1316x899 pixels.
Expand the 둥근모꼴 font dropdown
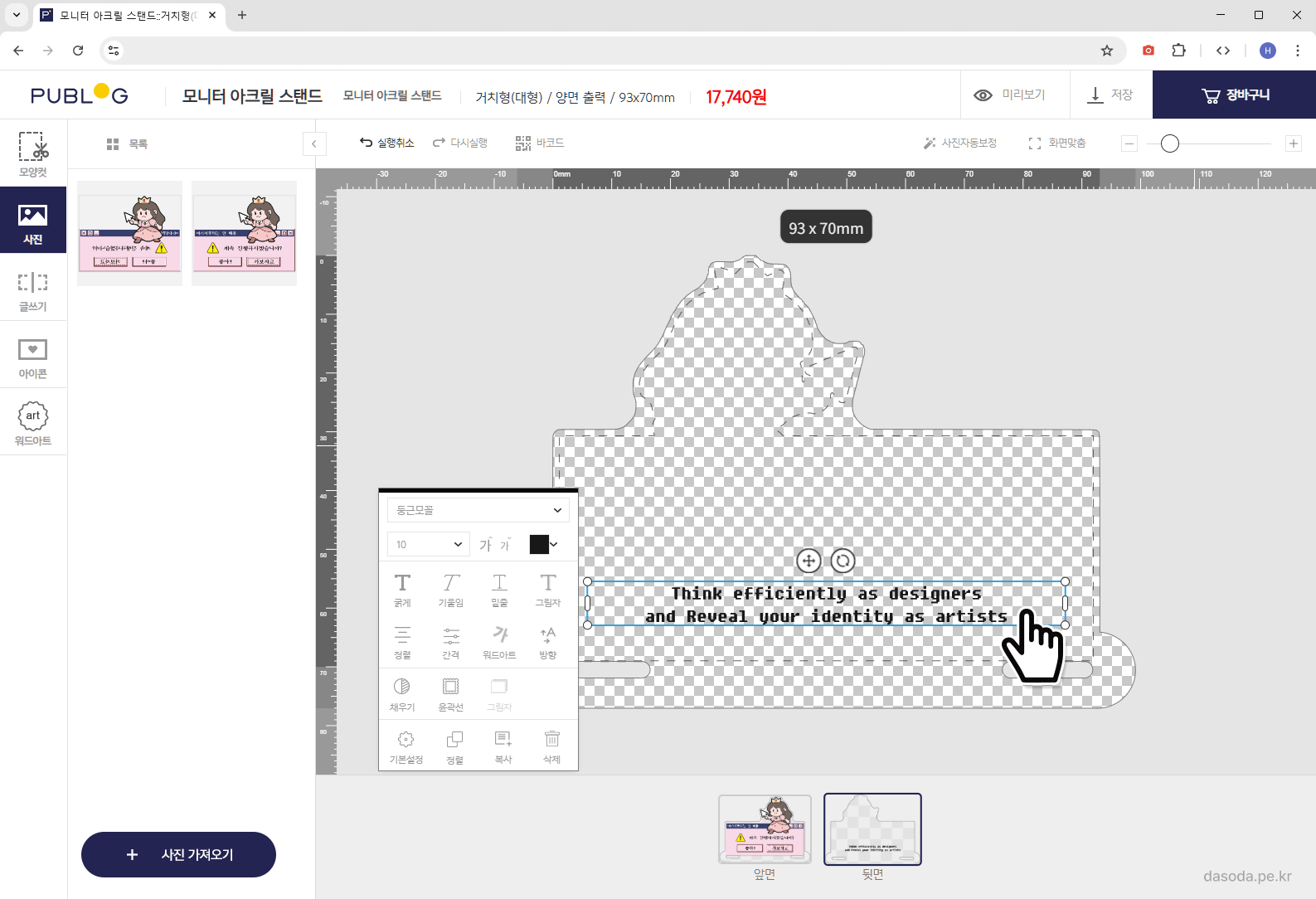coord(478,510)
